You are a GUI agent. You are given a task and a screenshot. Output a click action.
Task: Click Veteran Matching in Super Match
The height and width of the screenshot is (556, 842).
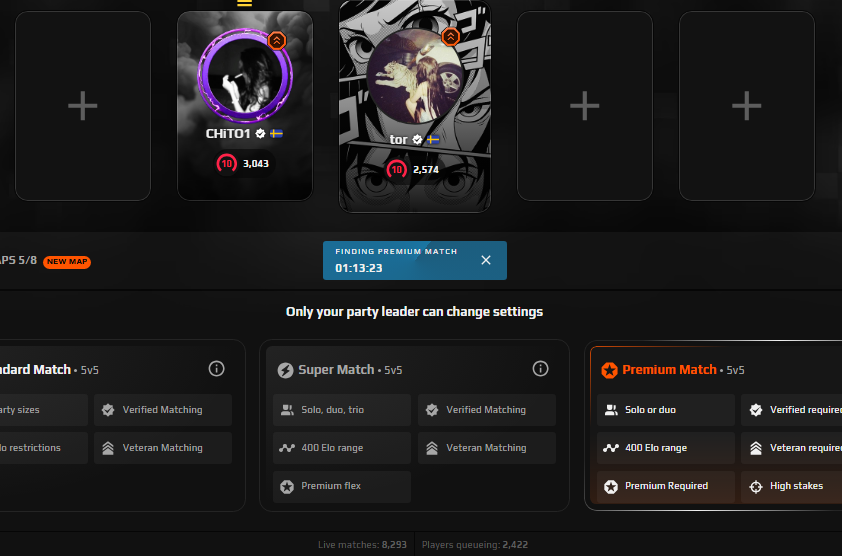click(x=487, y=448)
